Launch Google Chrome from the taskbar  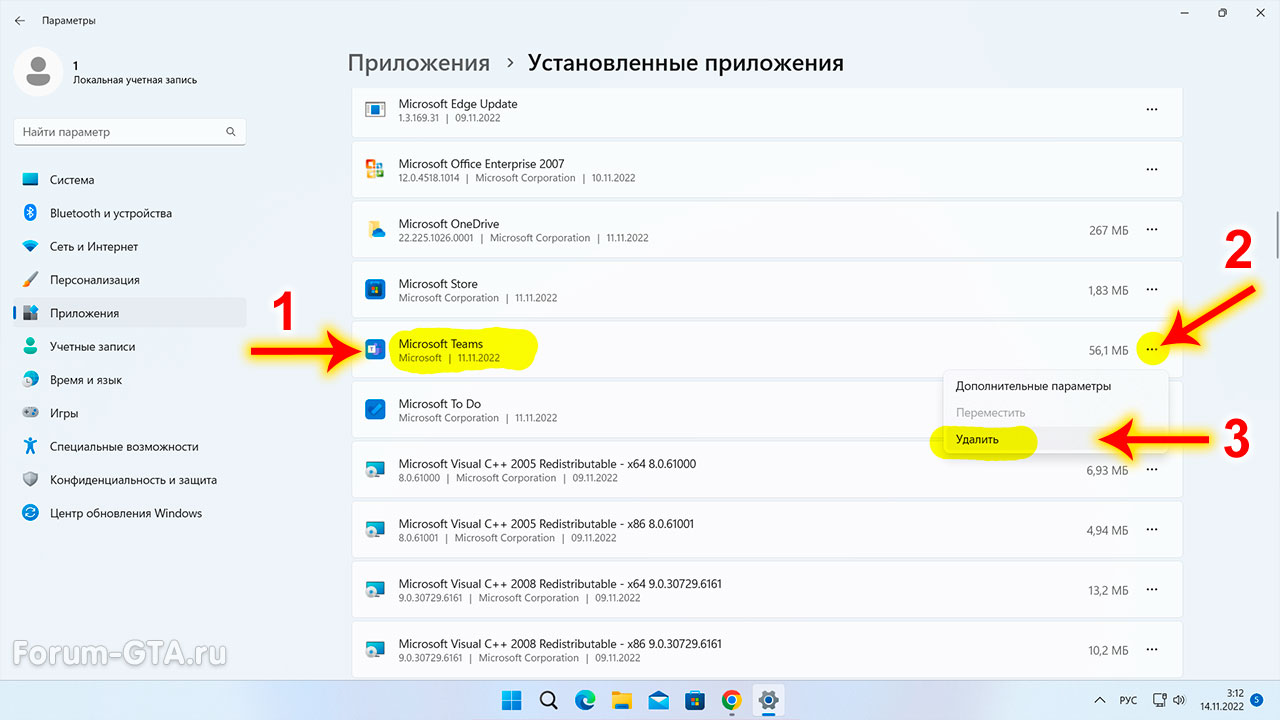point(732,699)
